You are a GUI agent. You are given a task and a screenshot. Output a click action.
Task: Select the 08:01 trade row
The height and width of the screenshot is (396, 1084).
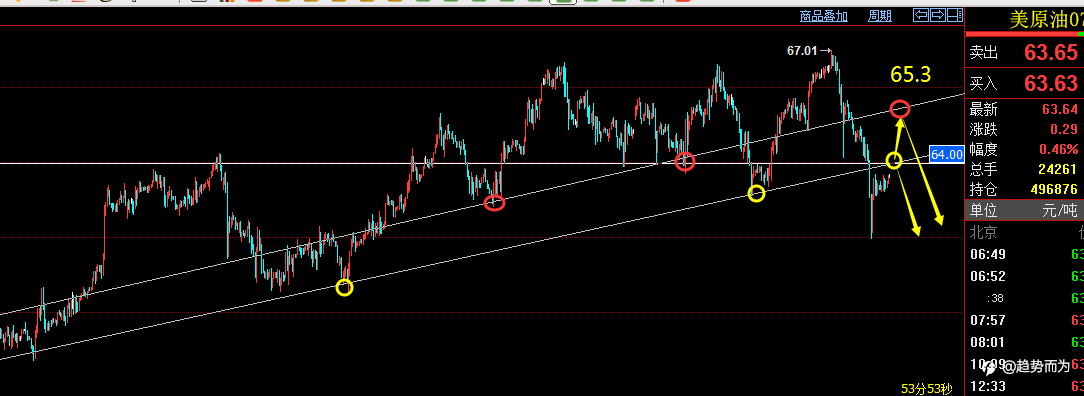(1025, 342)
